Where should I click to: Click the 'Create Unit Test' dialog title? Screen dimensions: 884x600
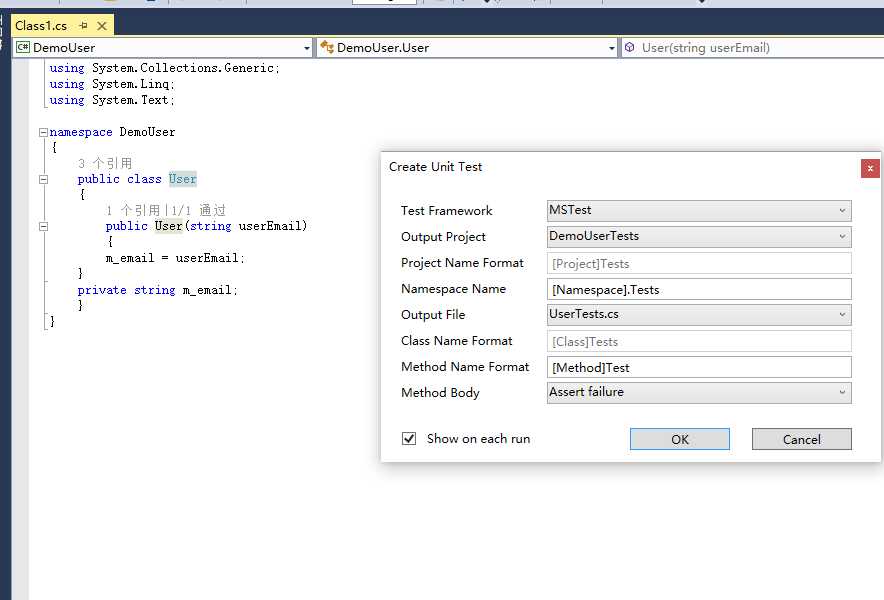[x=435, y=167]
